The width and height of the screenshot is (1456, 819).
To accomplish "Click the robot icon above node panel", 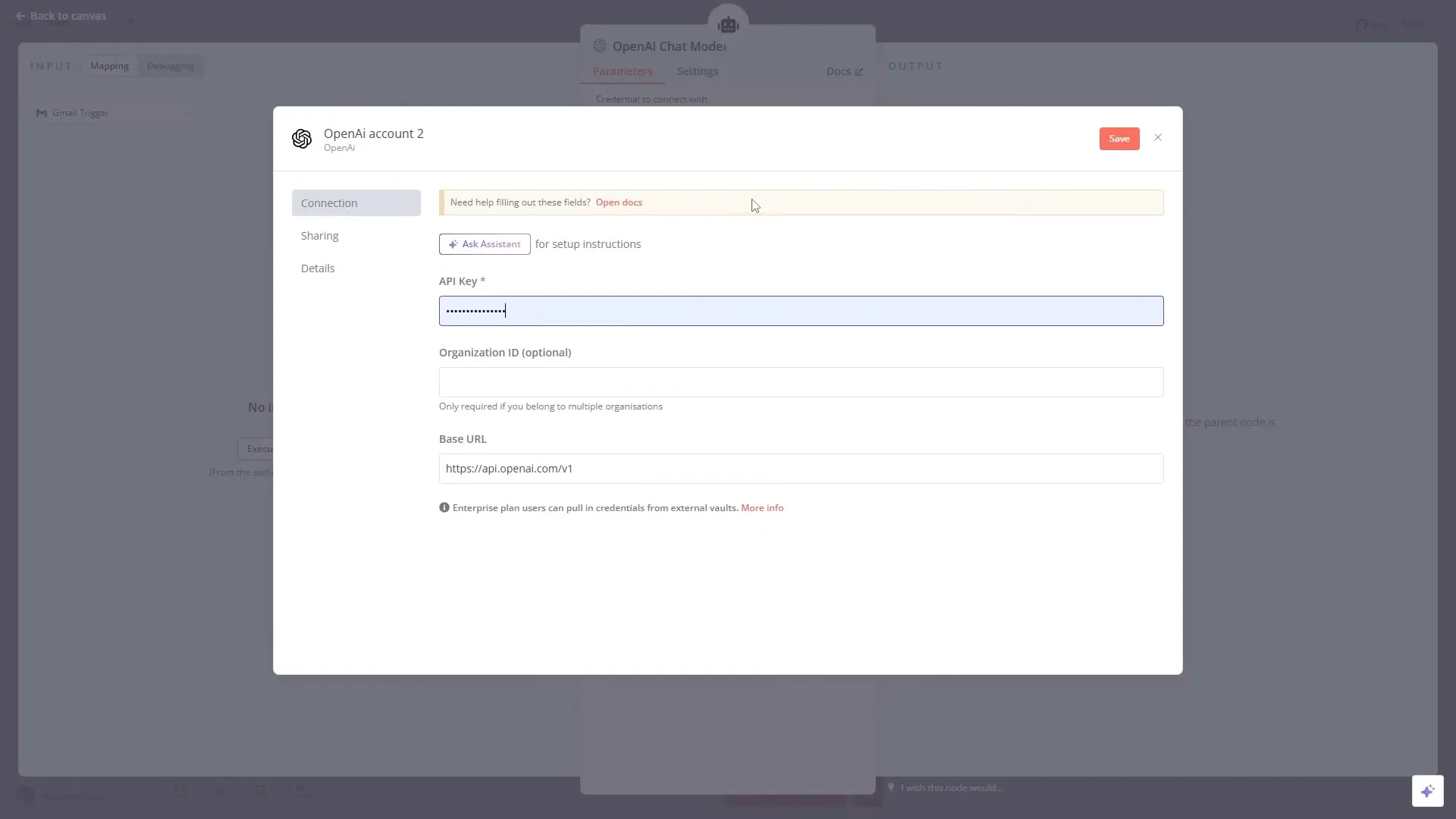I will tap(728, 25).
